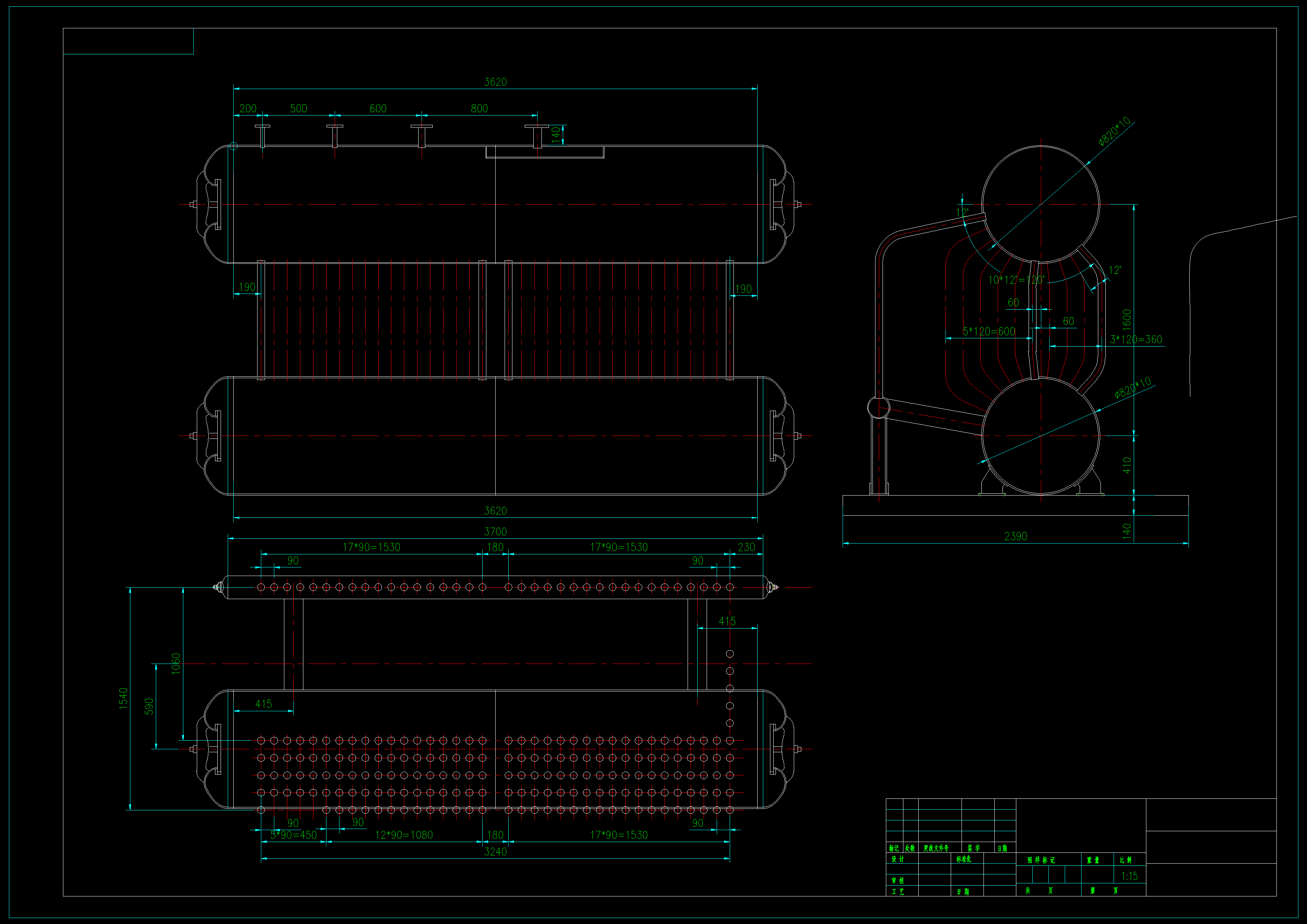1307x924 pixels.
Task: Select the 更改文件号 title block cell
Action: (936, 848)
